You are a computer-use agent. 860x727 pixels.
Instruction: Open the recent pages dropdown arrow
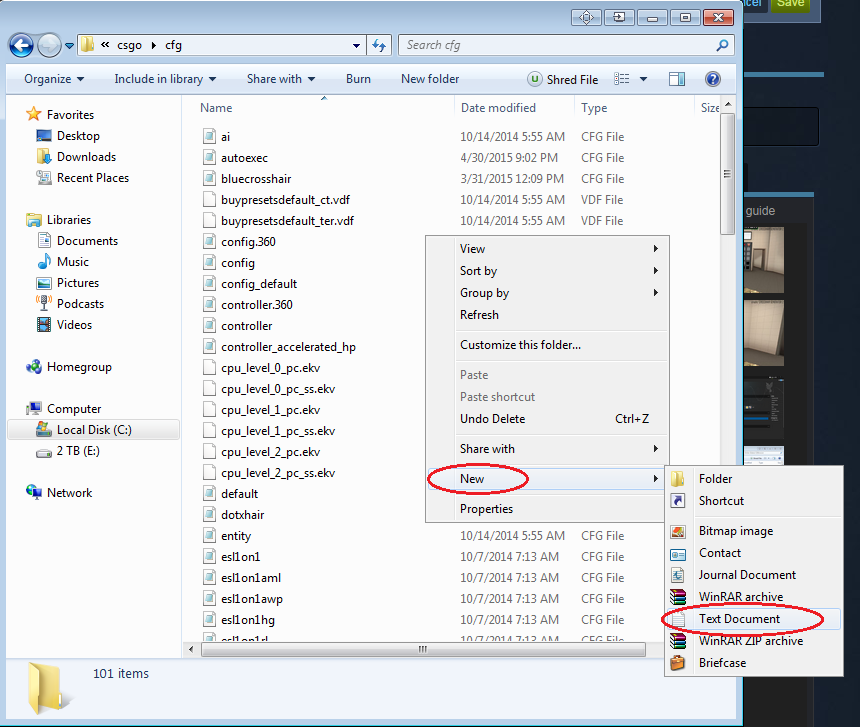[x=69, y=46]
